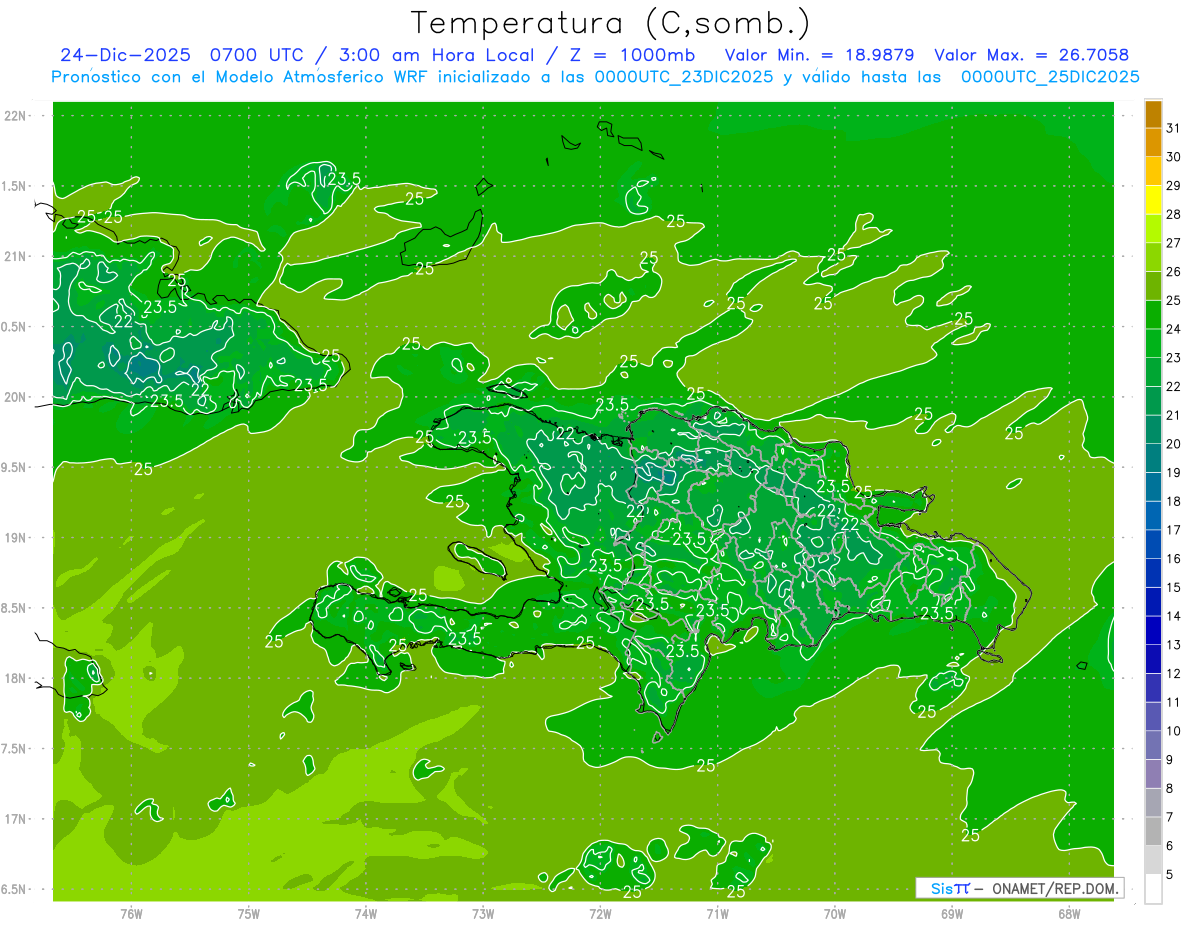The image size is (1200, 927).
Task: Click the 19N latitude axis label
Action: pos(17,538)
